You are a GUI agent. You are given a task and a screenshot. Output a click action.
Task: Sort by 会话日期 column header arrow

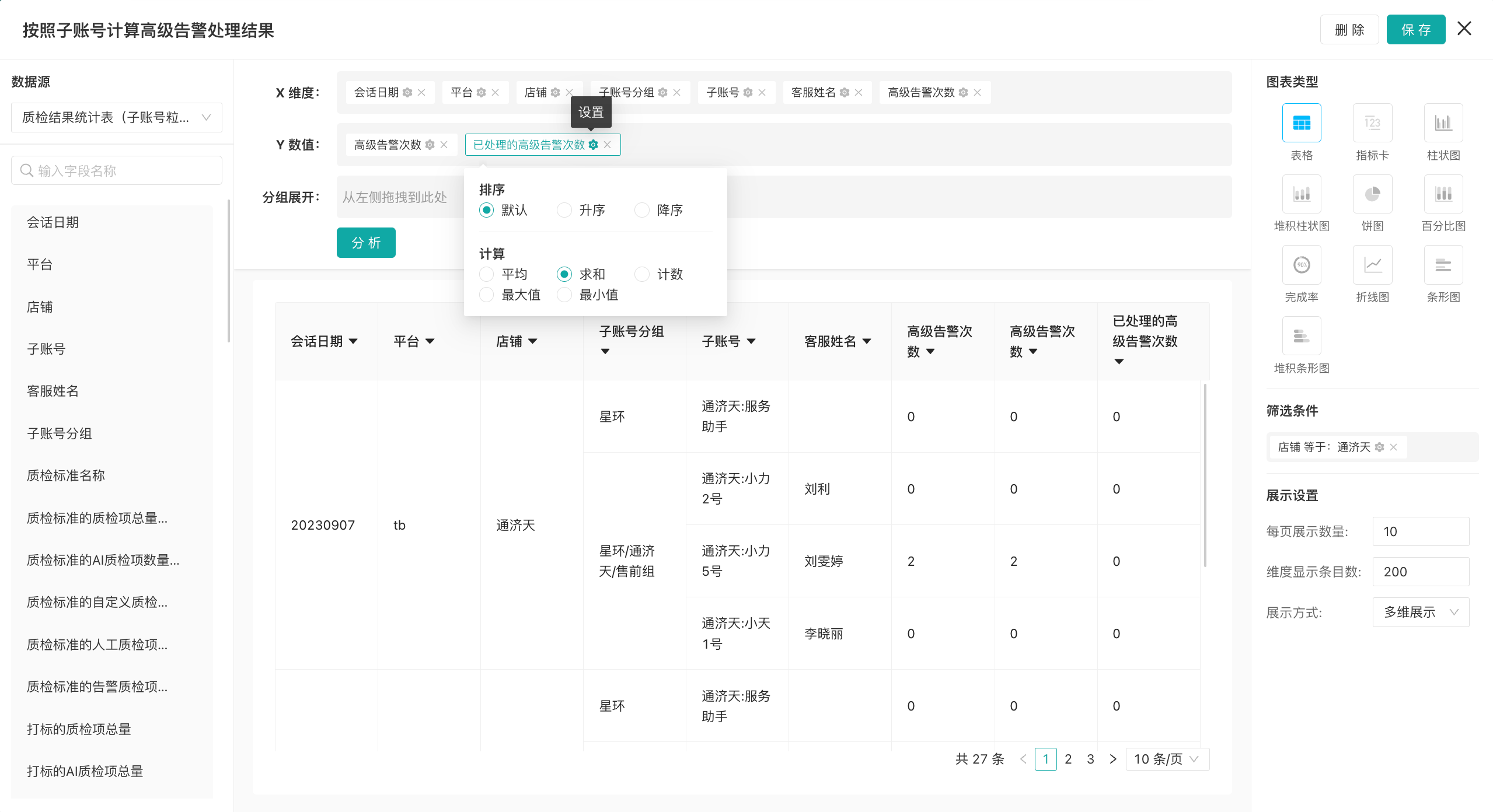coord(353,341)
